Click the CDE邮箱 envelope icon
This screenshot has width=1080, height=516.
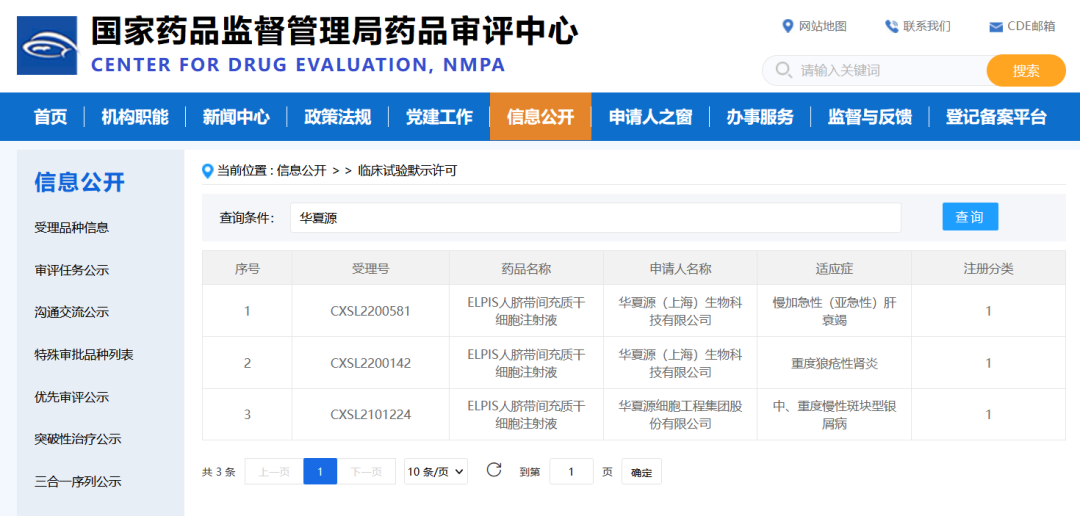point(995,27)
